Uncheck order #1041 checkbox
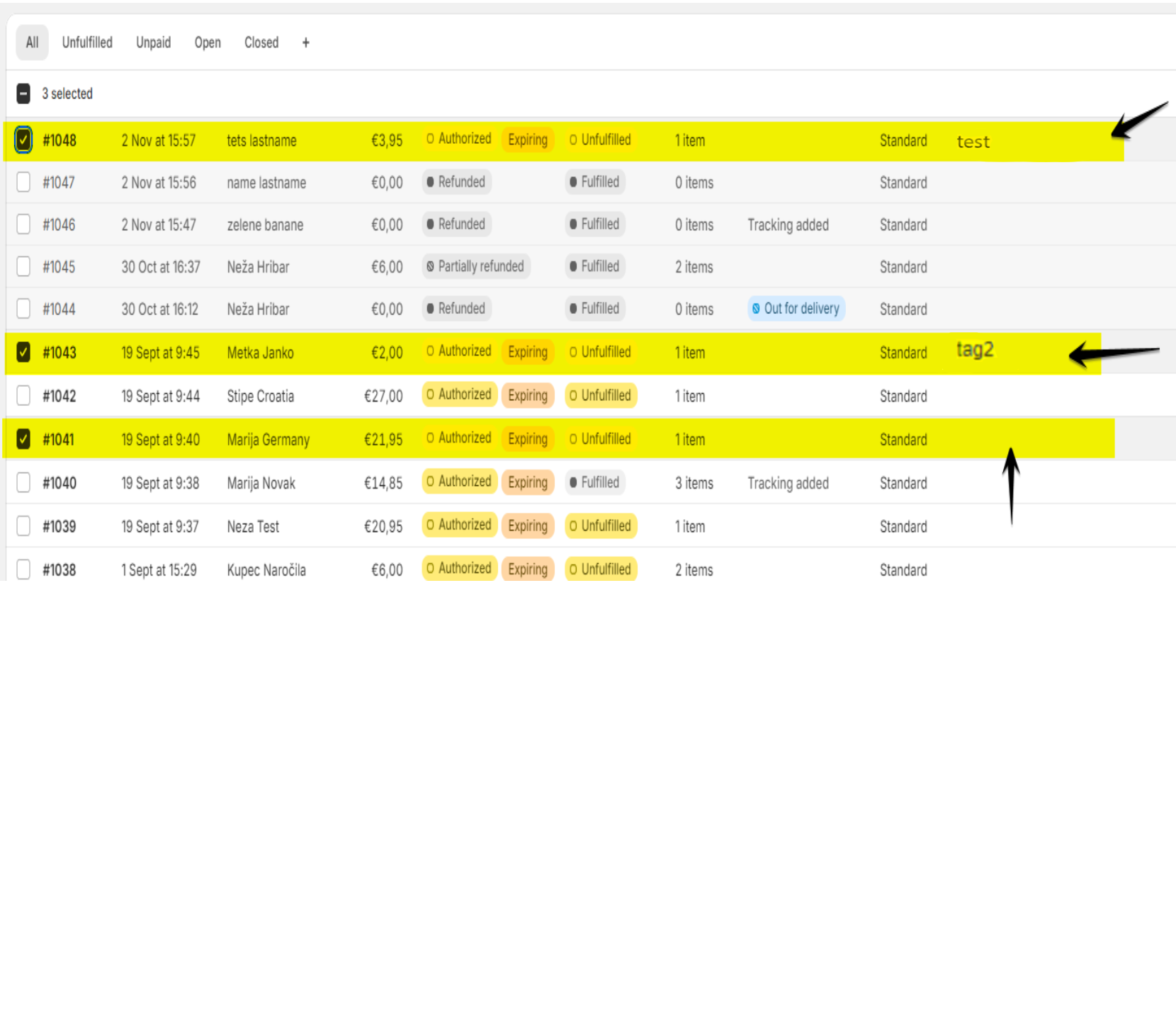Image resolution: width=1176 pixels, height=1020 pixels. (x=23, y=439)
